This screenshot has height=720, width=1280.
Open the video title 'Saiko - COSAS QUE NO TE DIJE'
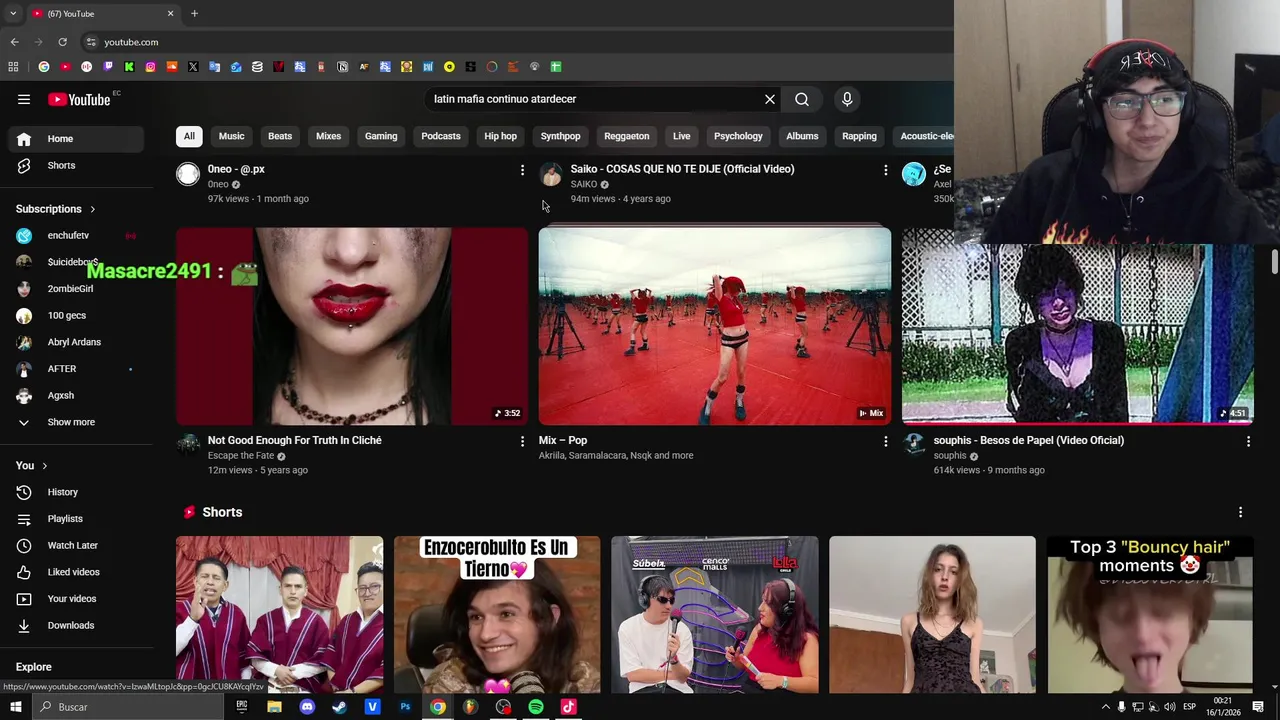pyautogui.click(x=683, y=169)
